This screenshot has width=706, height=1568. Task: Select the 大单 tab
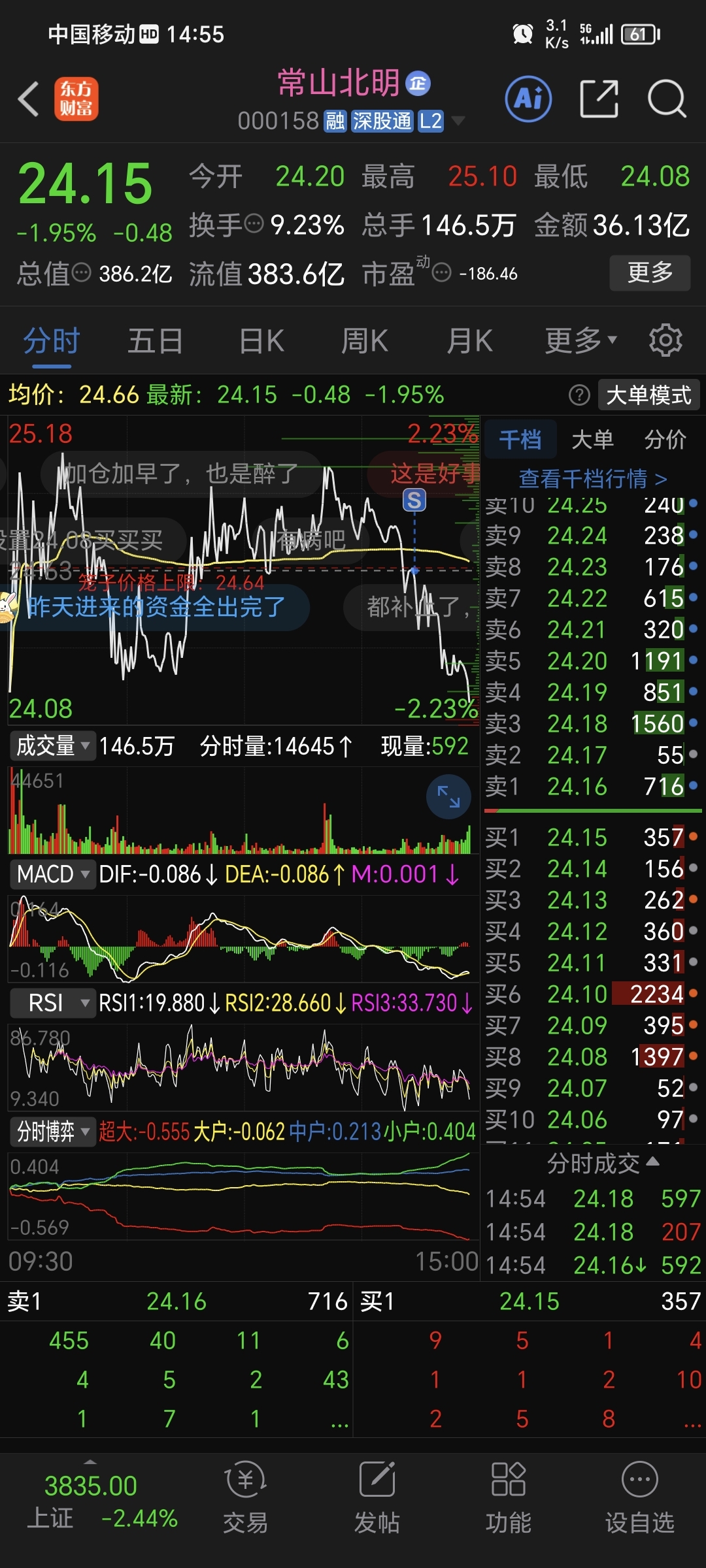592,440
